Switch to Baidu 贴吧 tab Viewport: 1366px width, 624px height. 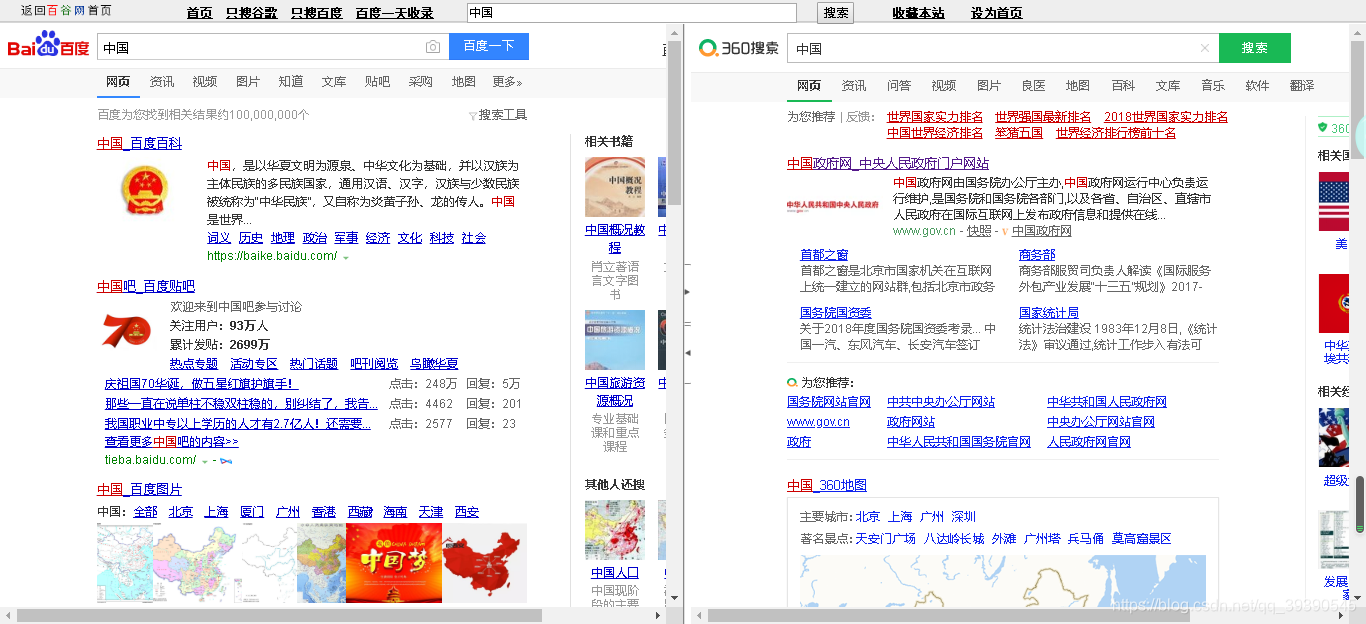[x=377, y=82]
